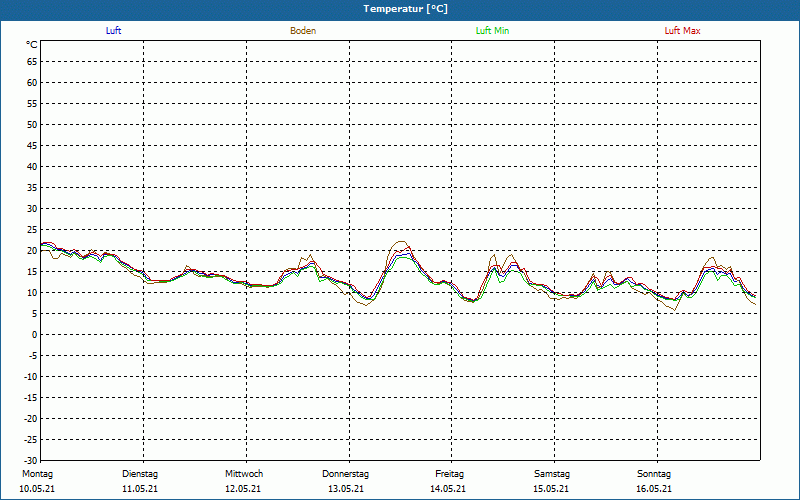This screenshot has width=800, height=500.
Task: Click the '°C' axis unit label
Action: coord(32,45)
